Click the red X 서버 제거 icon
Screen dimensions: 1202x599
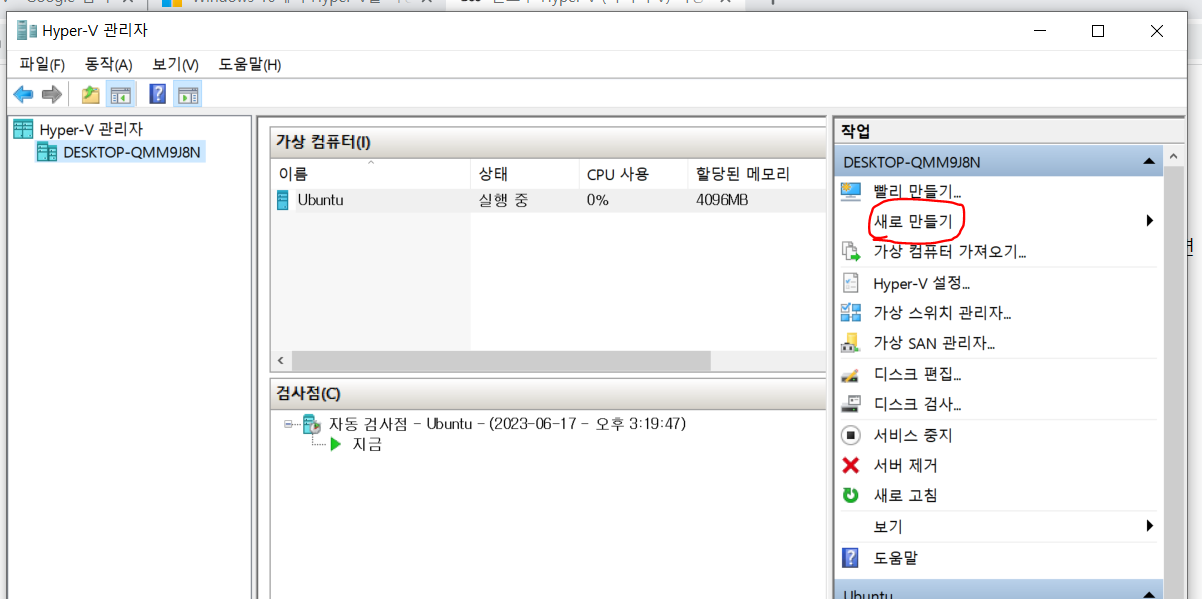851,465
